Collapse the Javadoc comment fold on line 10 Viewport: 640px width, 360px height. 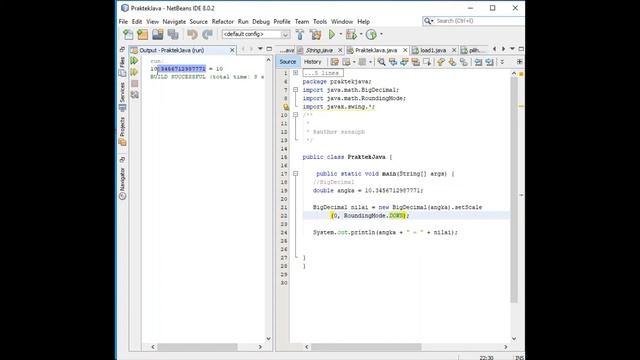tap(296, 115)
